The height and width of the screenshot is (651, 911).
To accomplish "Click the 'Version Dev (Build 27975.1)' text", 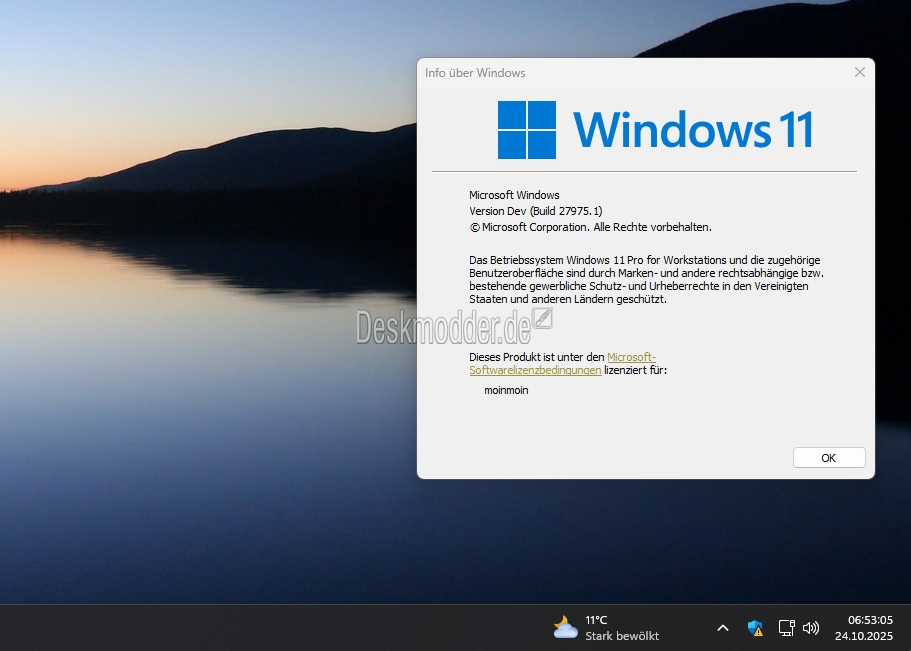I will point(535,211).
